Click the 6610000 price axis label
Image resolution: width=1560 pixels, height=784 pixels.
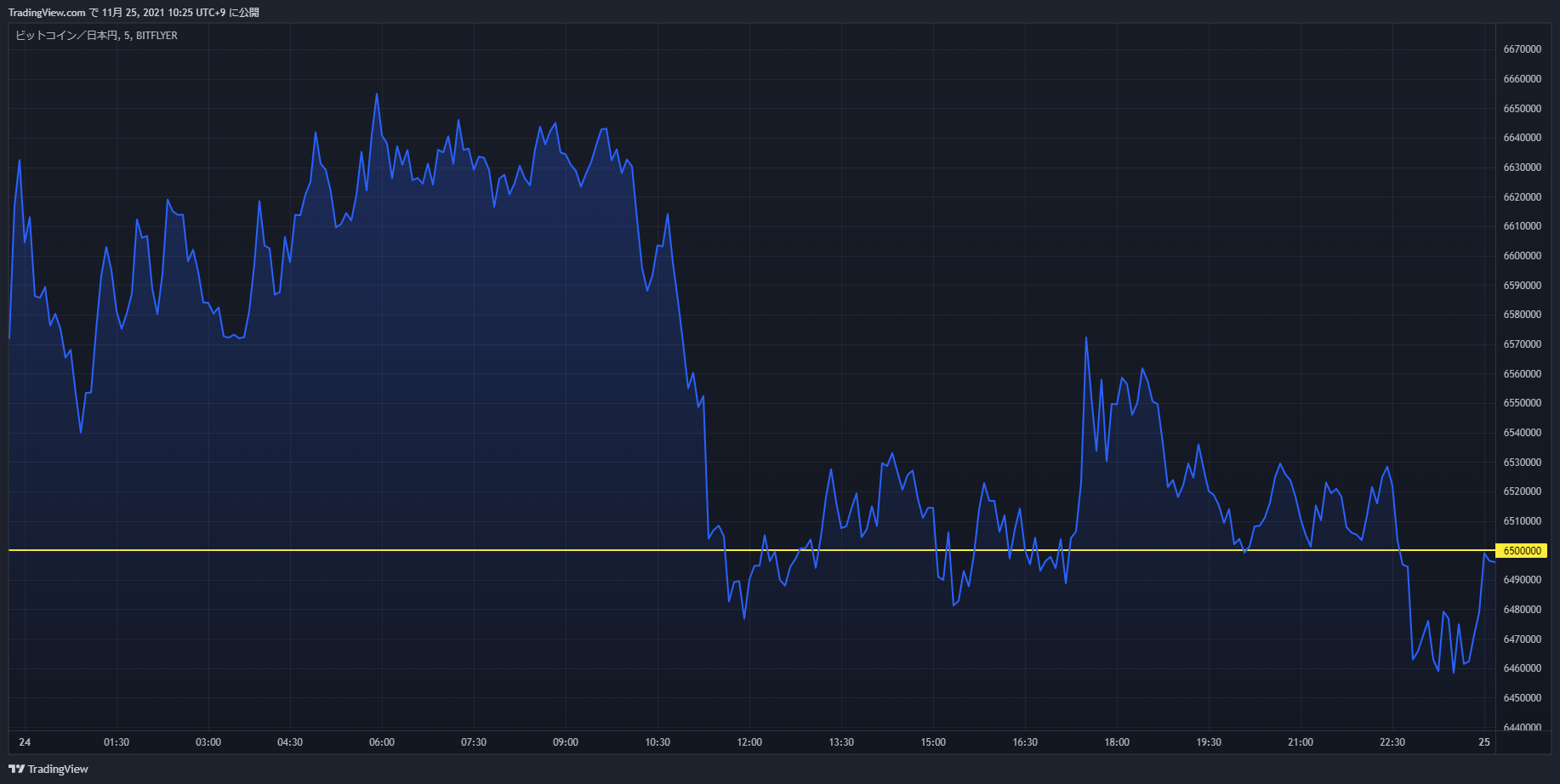[x=1523, y=226]
